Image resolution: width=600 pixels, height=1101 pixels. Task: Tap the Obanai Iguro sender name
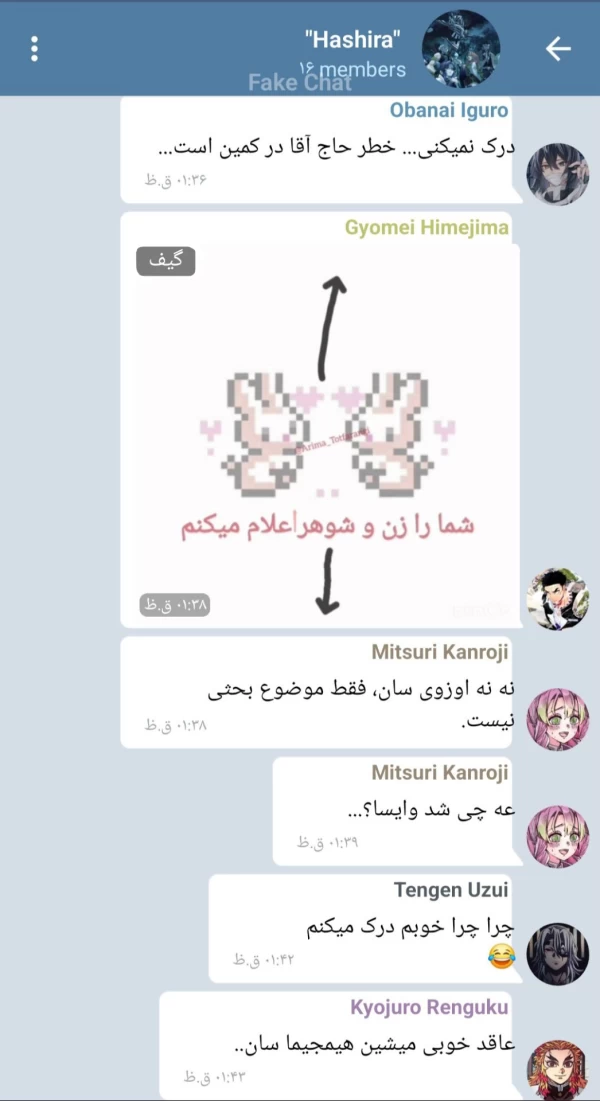click(449, 110)
